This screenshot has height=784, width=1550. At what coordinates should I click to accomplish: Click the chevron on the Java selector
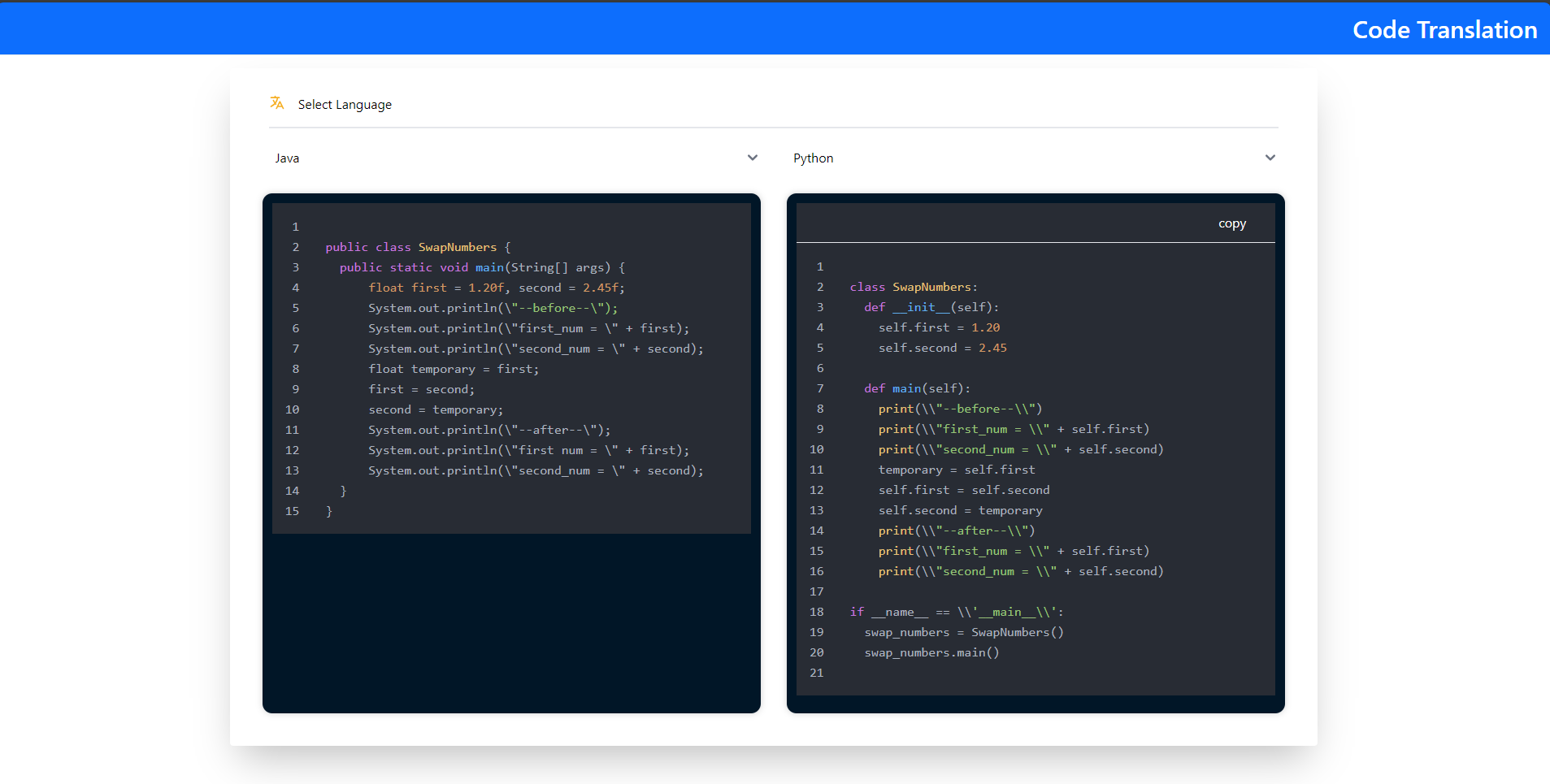tap(752, 158)
